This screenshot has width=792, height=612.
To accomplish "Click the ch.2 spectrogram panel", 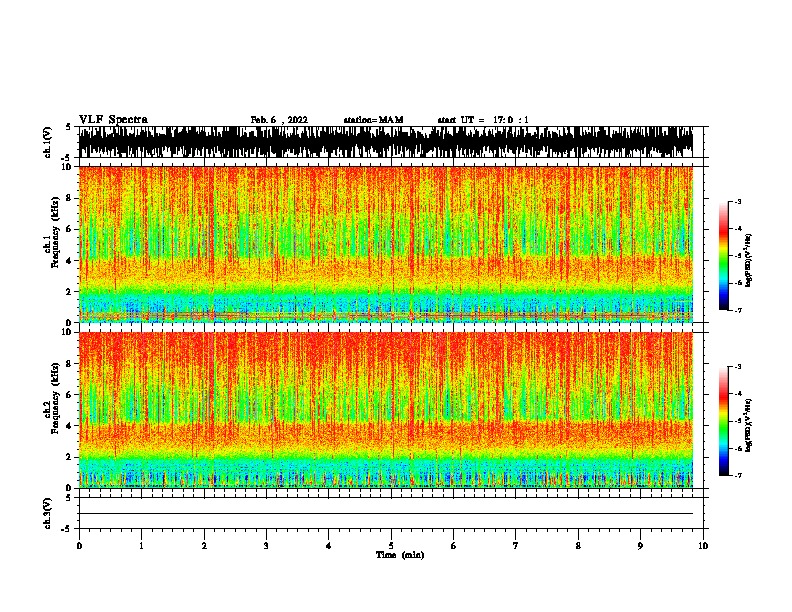I will [386, 410].
